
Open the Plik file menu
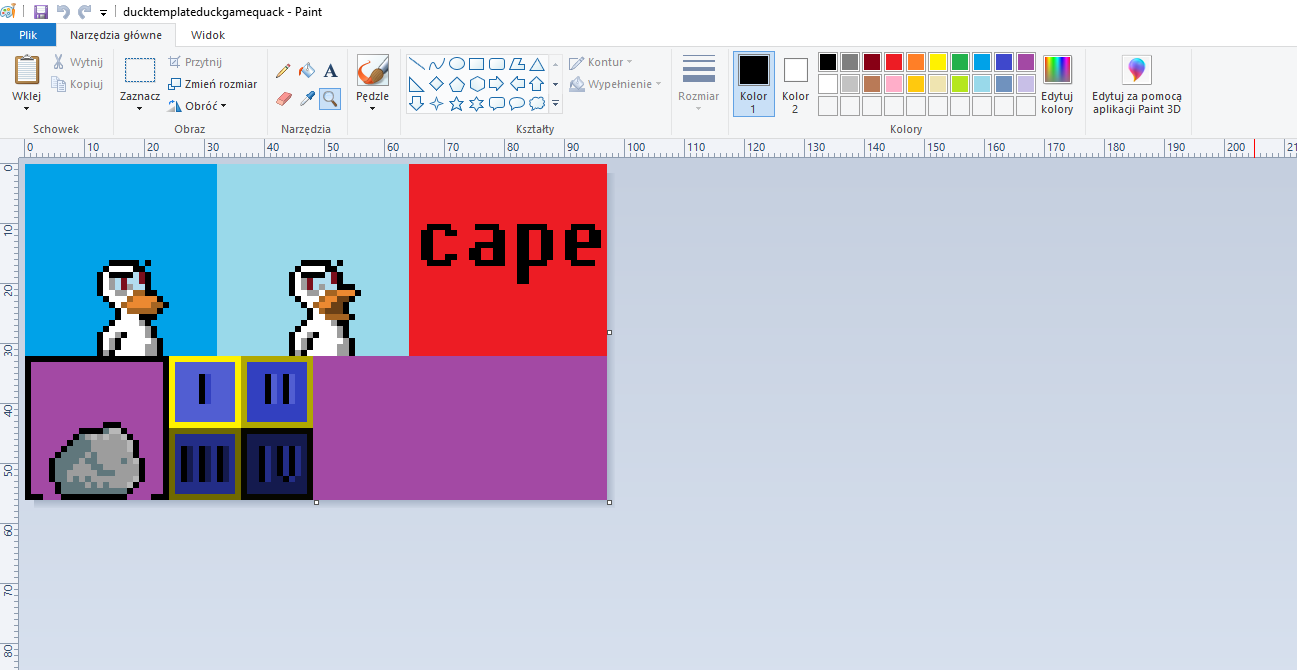(28, 35)
